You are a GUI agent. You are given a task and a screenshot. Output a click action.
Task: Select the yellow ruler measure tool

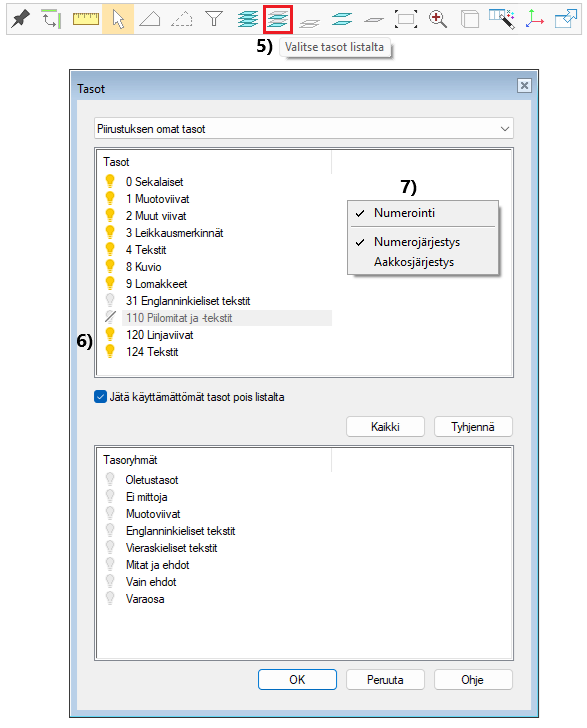(x=86, y=19)
